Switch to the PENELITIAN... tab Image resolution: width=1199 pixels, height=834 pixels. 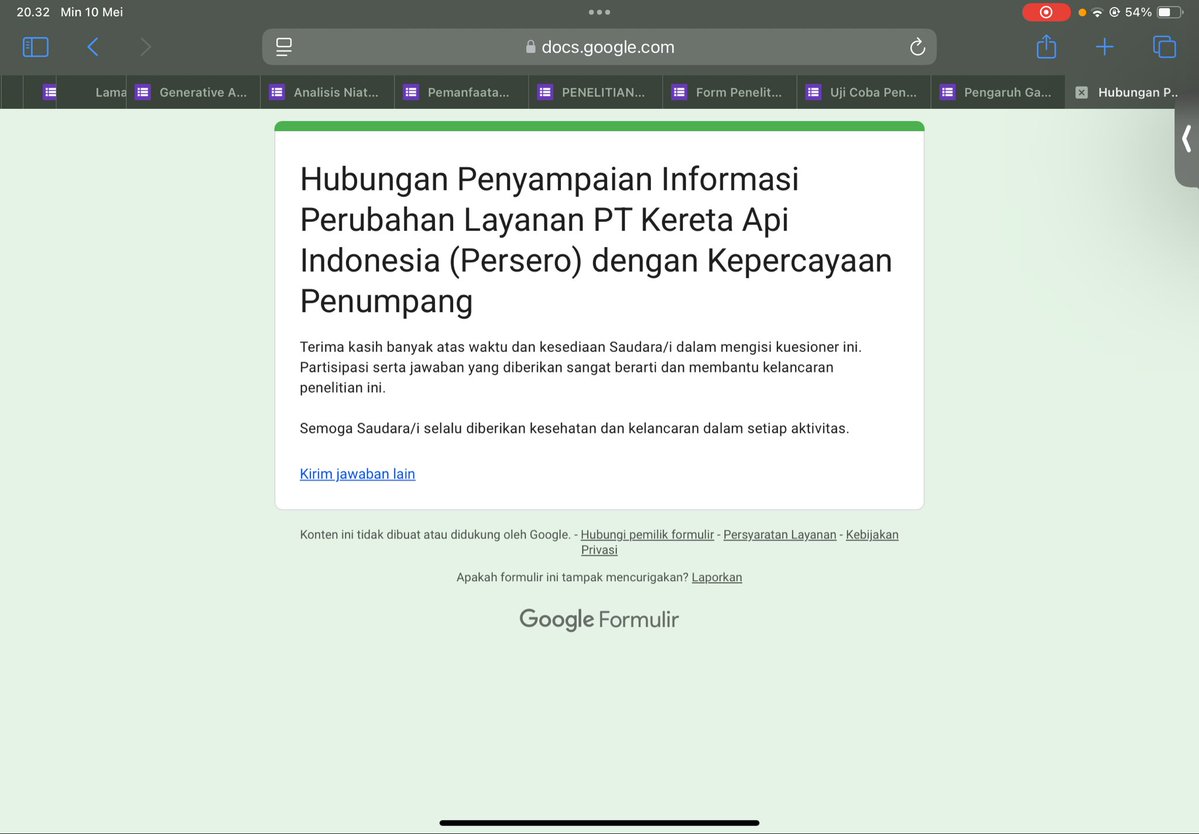(596, 92)
